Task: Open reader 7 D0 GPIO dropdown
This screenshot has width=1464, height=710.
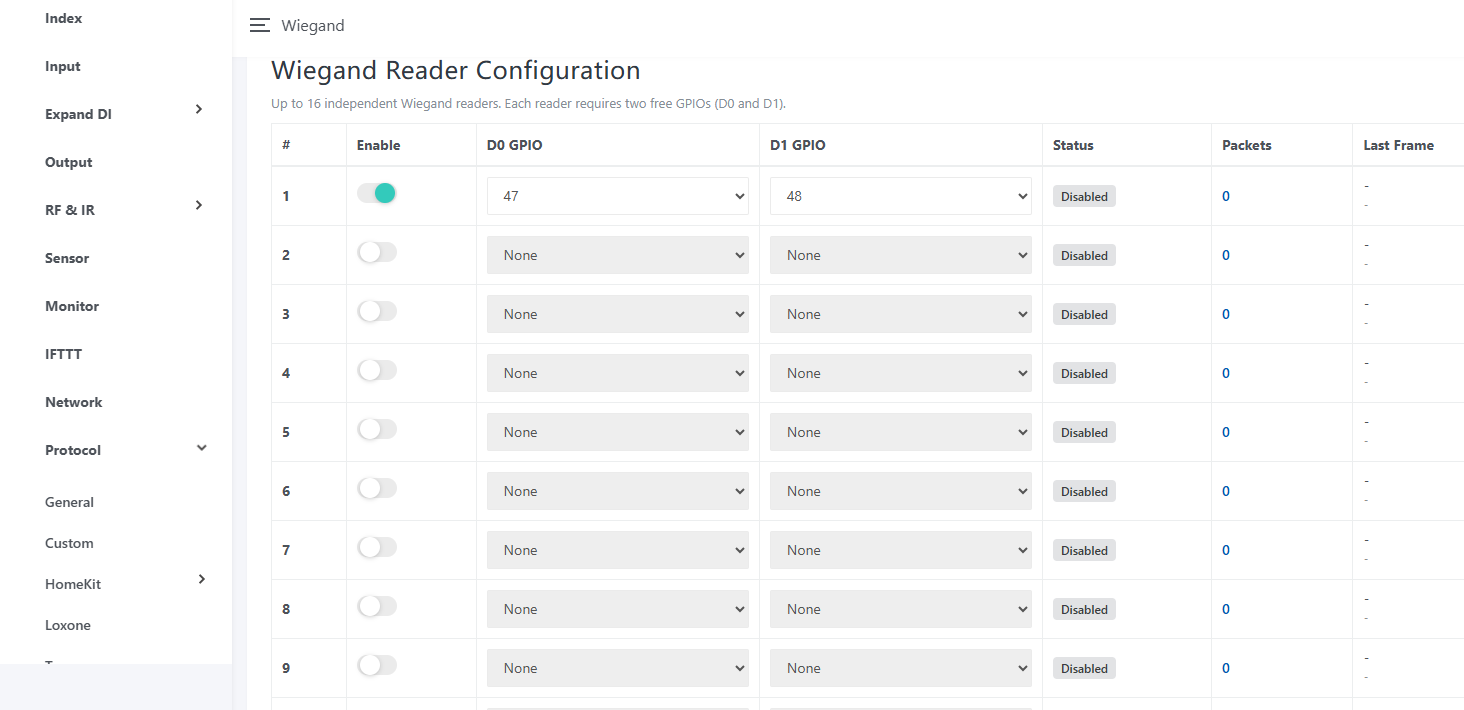Action: coord(618,550)
